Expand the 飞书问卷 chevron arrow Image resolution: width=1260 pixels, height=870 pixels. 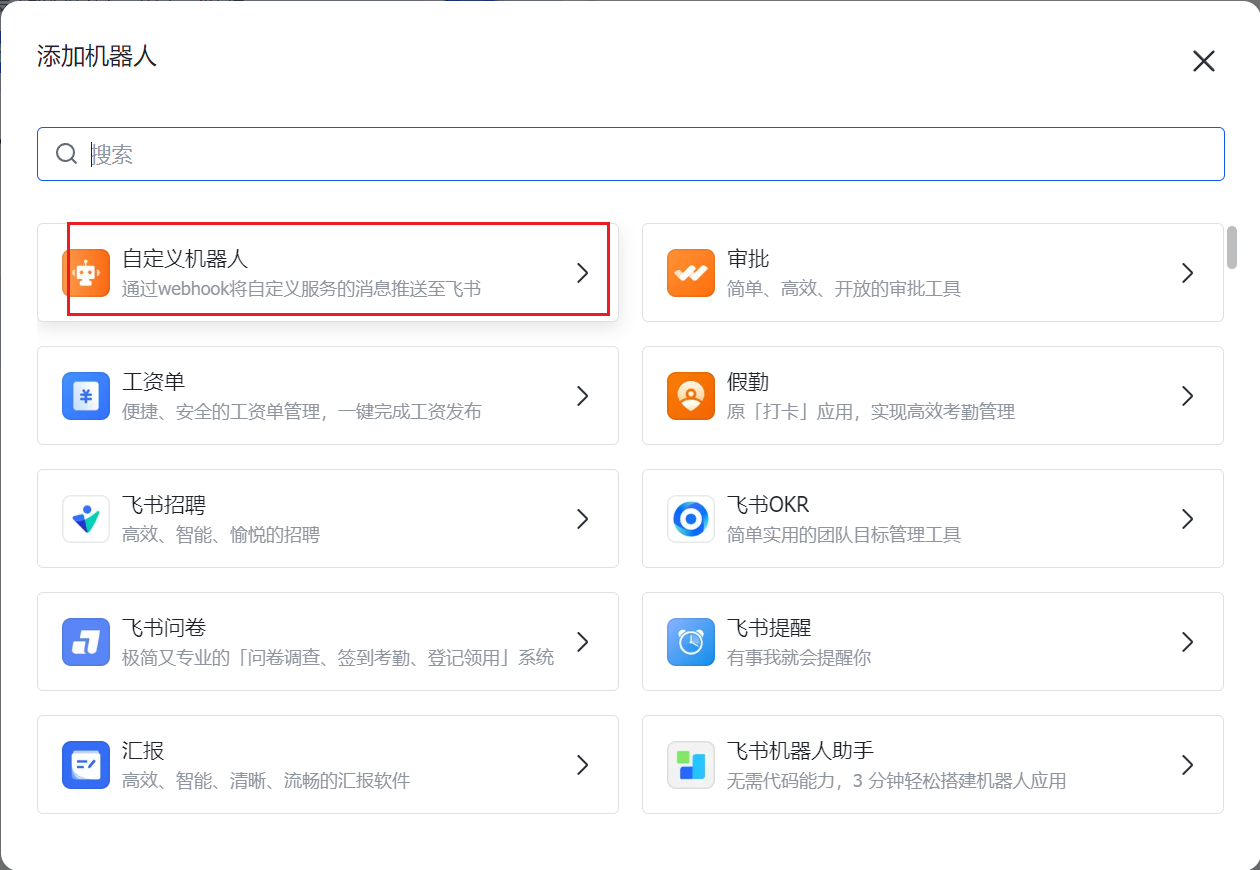point(583,642)
